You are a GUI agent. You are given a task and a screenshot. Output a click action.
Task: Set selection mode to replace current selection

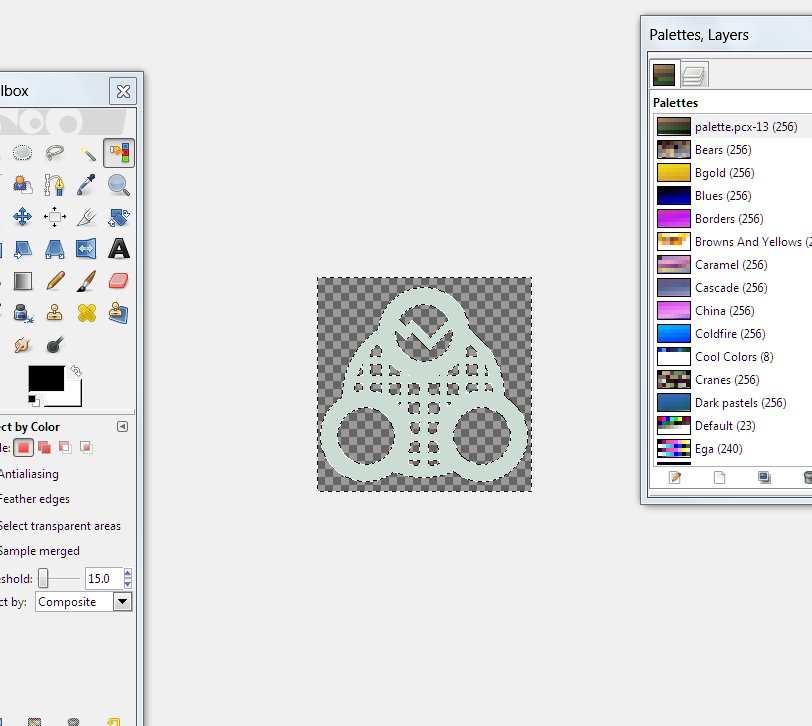pos(23,447)
